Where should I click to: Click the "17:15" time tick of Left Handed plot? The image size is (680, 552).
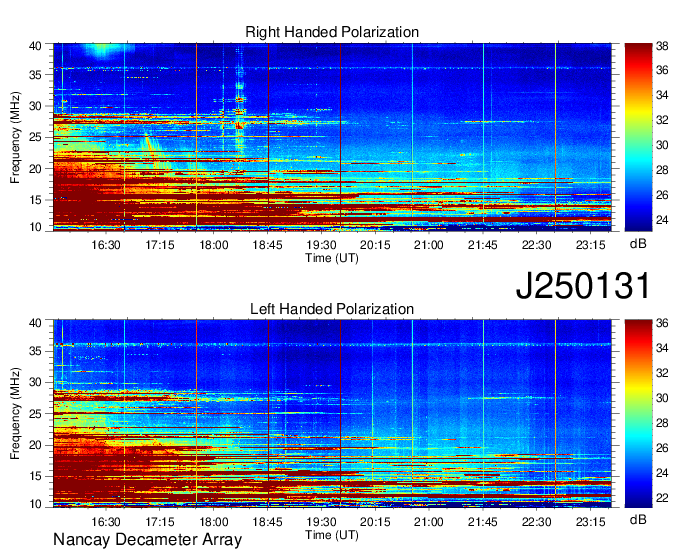tap(160, 522)
